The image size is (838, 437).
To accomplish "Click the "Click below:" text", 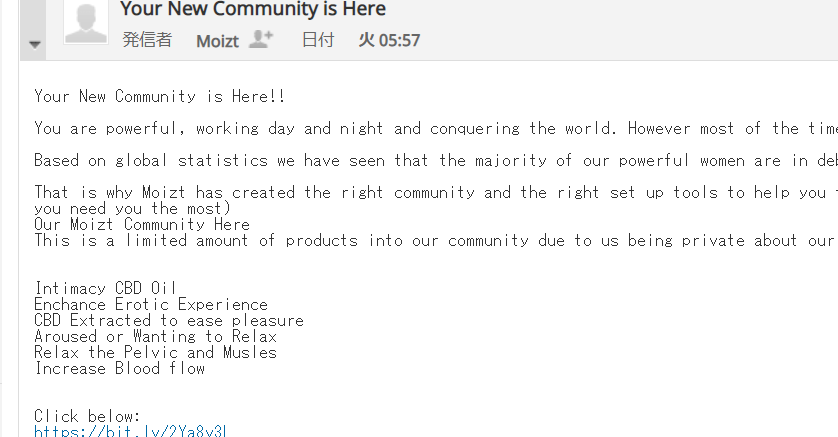I will [x=87, y=416].
